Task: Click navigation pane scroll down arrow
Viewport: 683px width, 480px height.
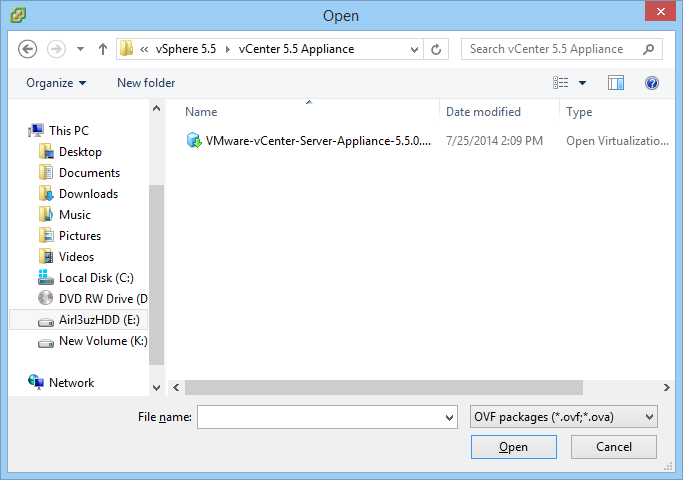Action: (156, 387)
